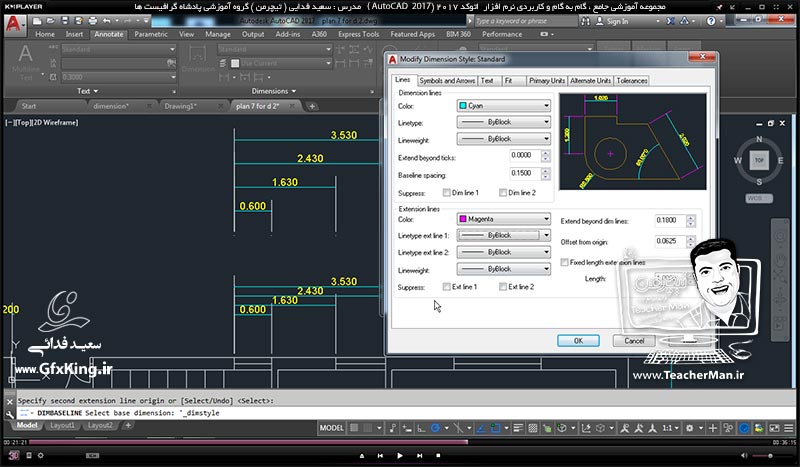Open dimension line Color dropdown showing Cyan
The width and height of the screenshot is (800, 467).
click(x=504, y=106)
